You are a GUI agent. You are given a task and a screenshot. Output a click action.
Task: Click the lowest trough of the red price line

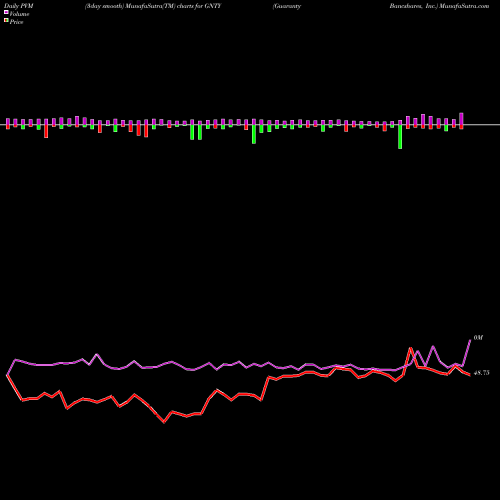tap(164, 422)
